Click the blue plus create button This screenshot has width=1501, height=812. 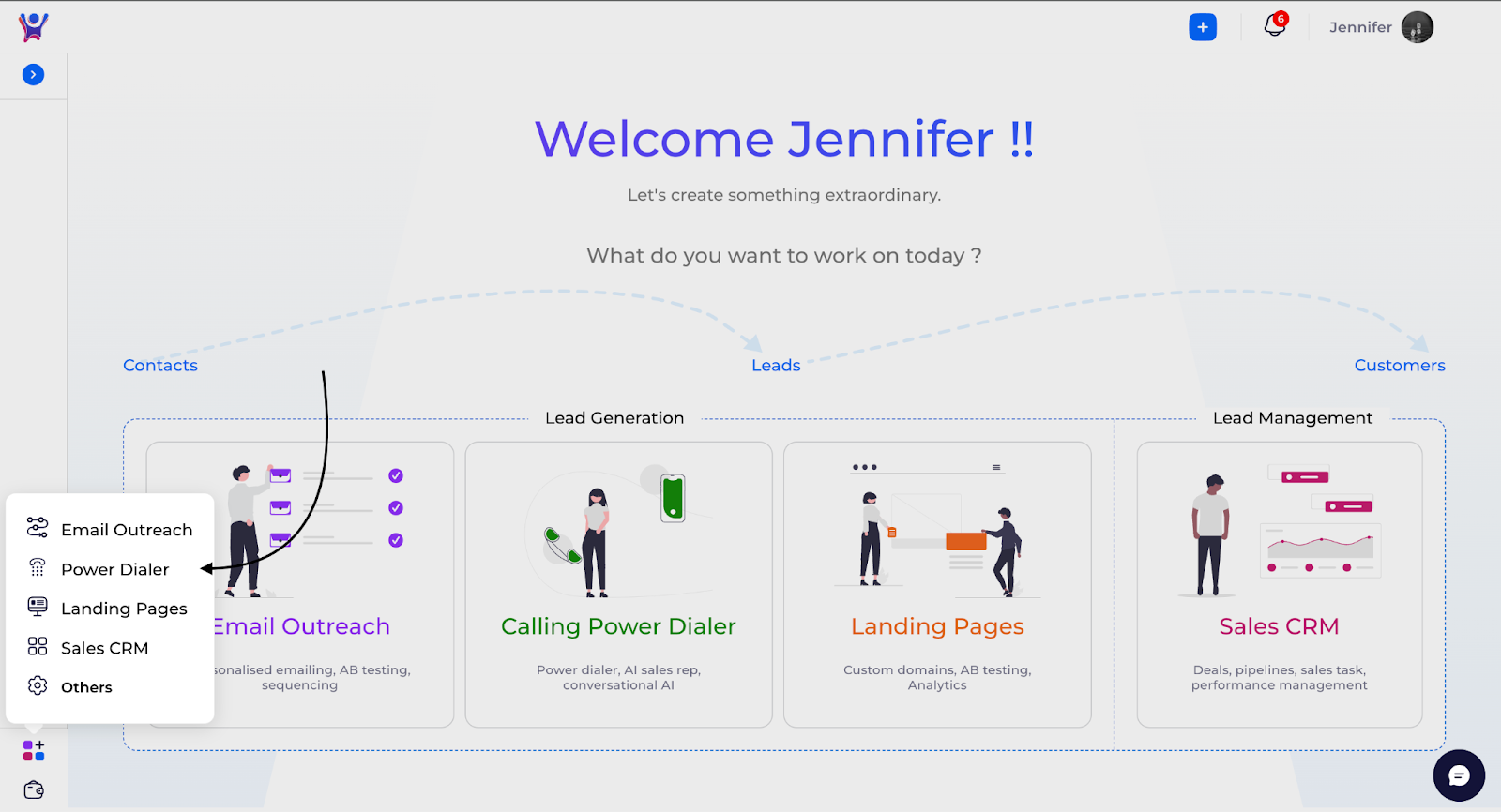coord(1203,27)
